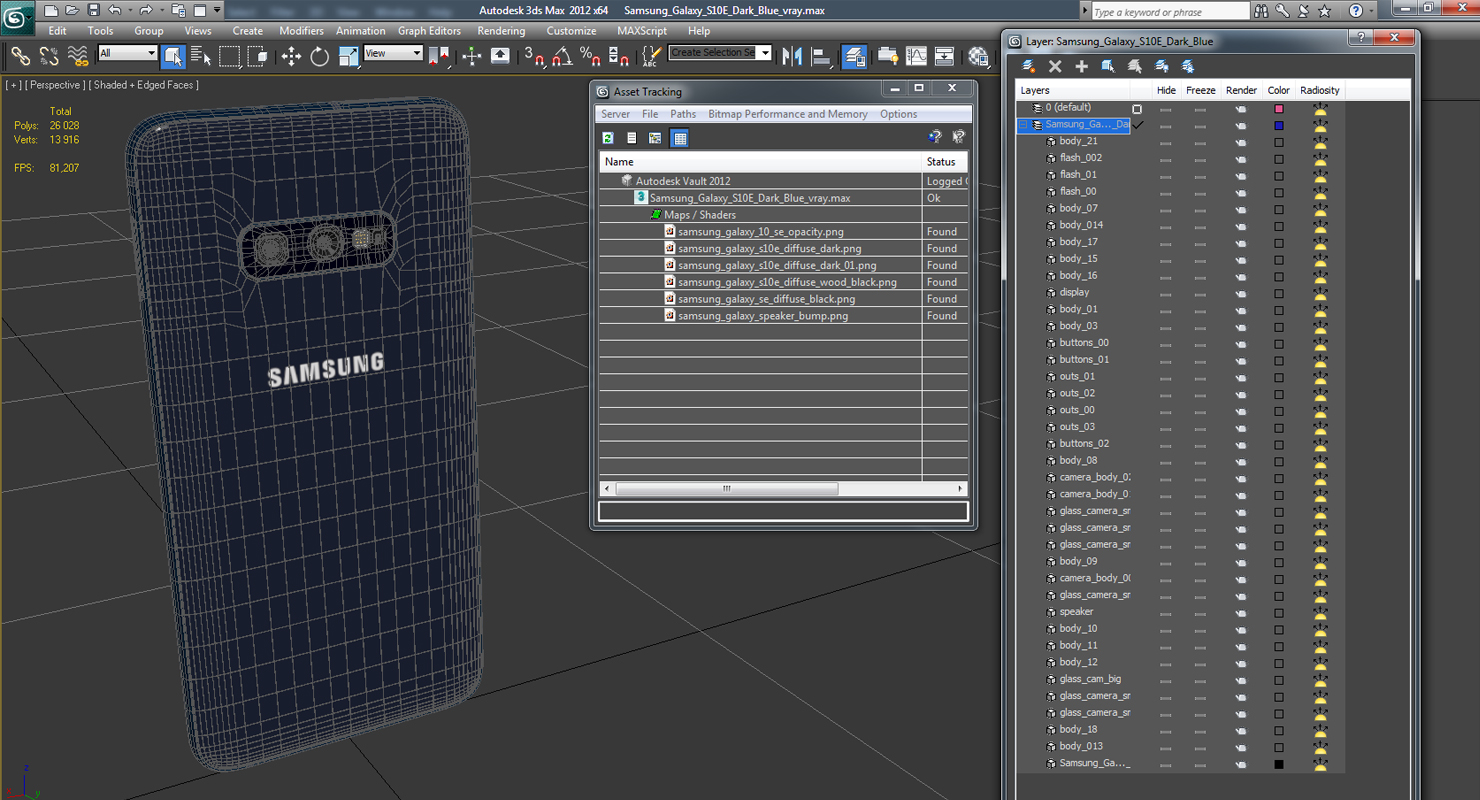Image resolution: width=1480 pixels, height=800 pixels.
Task: Click pink color swatch of 0 (default) layer
Action: pyautogui.click(x=1279, y=108)
